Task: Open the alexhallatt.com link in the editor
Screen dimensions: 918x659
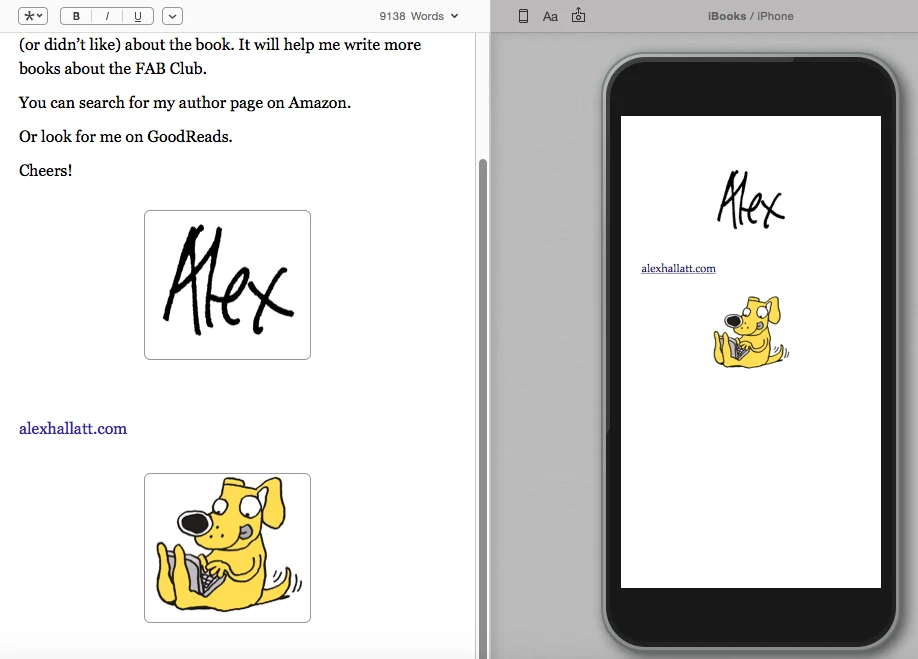Action: (x=72, y=429)
